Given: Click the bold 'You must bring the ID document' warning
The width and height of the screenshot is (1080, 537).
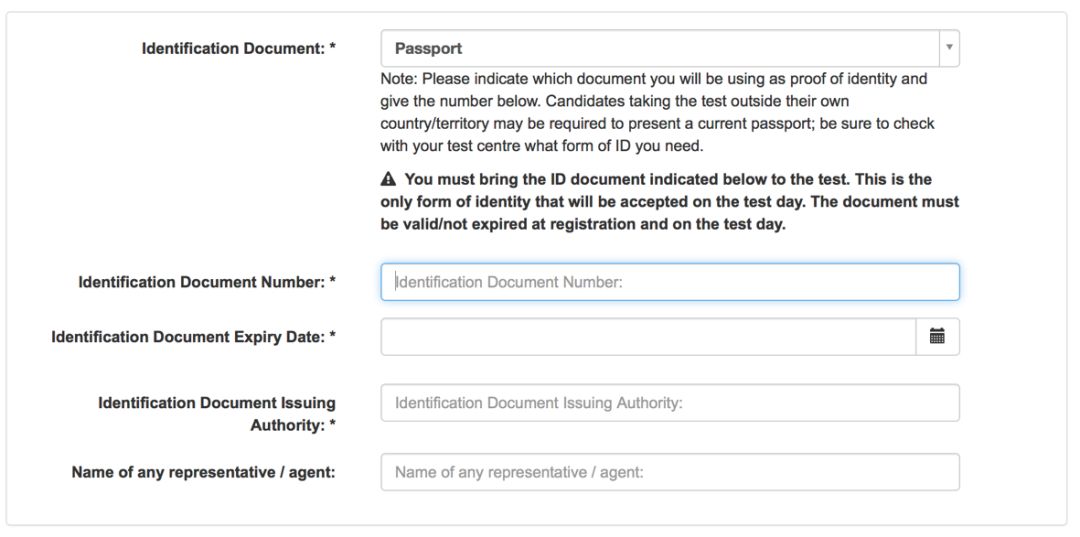Looking at the screenshot, I should (x=669, y=202).
